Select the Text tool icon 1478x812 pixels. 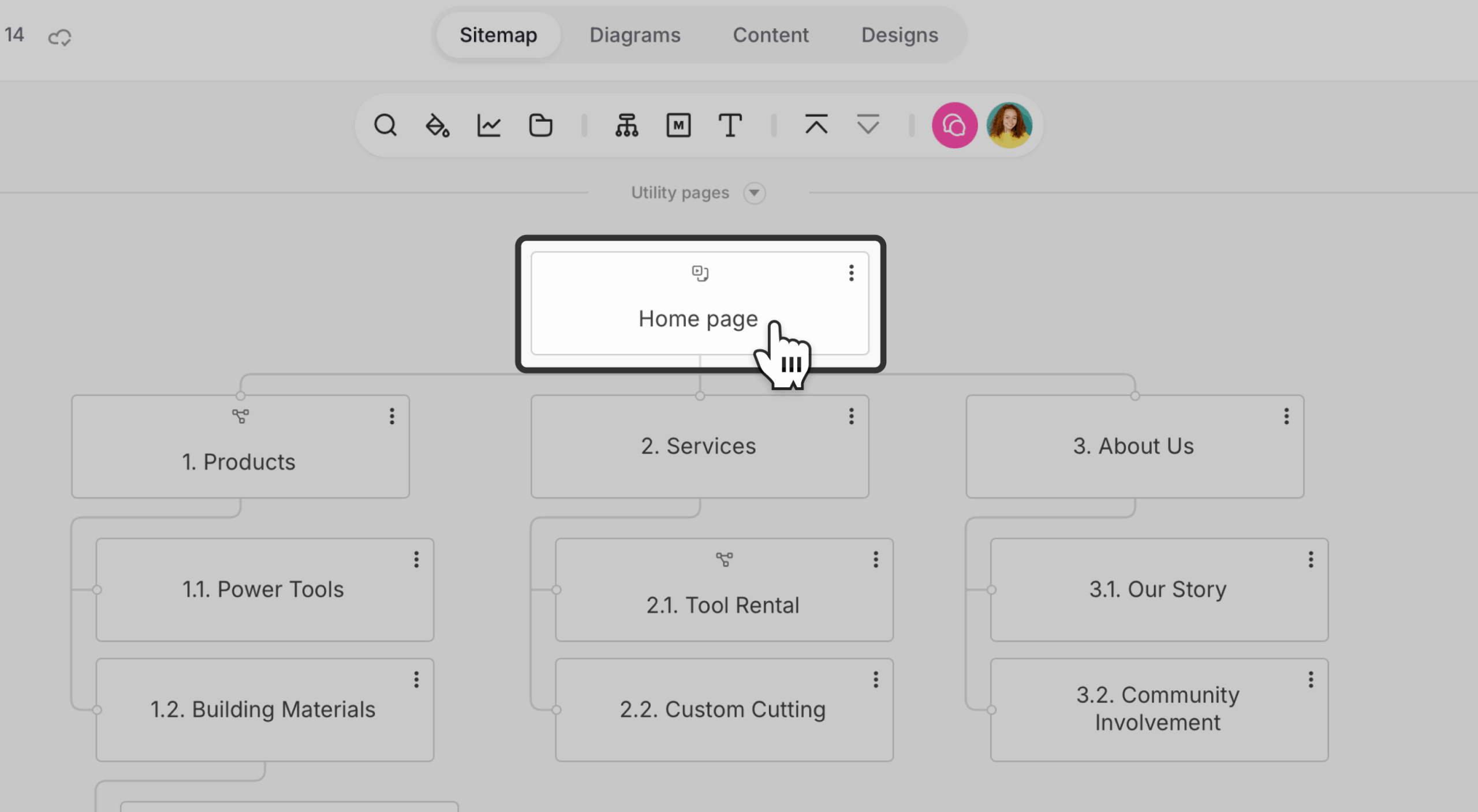pos(730,125)
